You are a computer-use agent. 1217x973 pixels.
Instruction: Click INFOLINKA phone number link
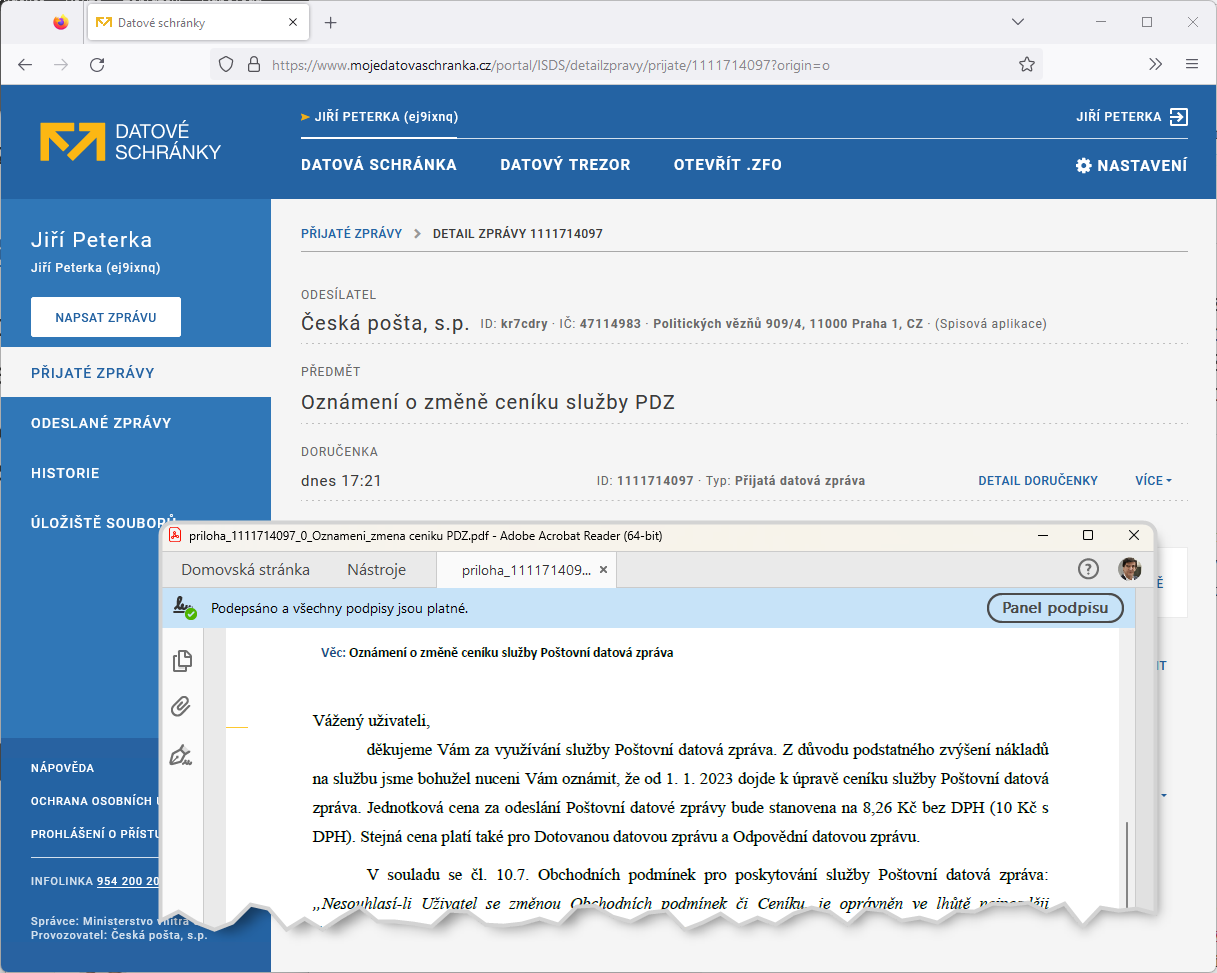128,881
